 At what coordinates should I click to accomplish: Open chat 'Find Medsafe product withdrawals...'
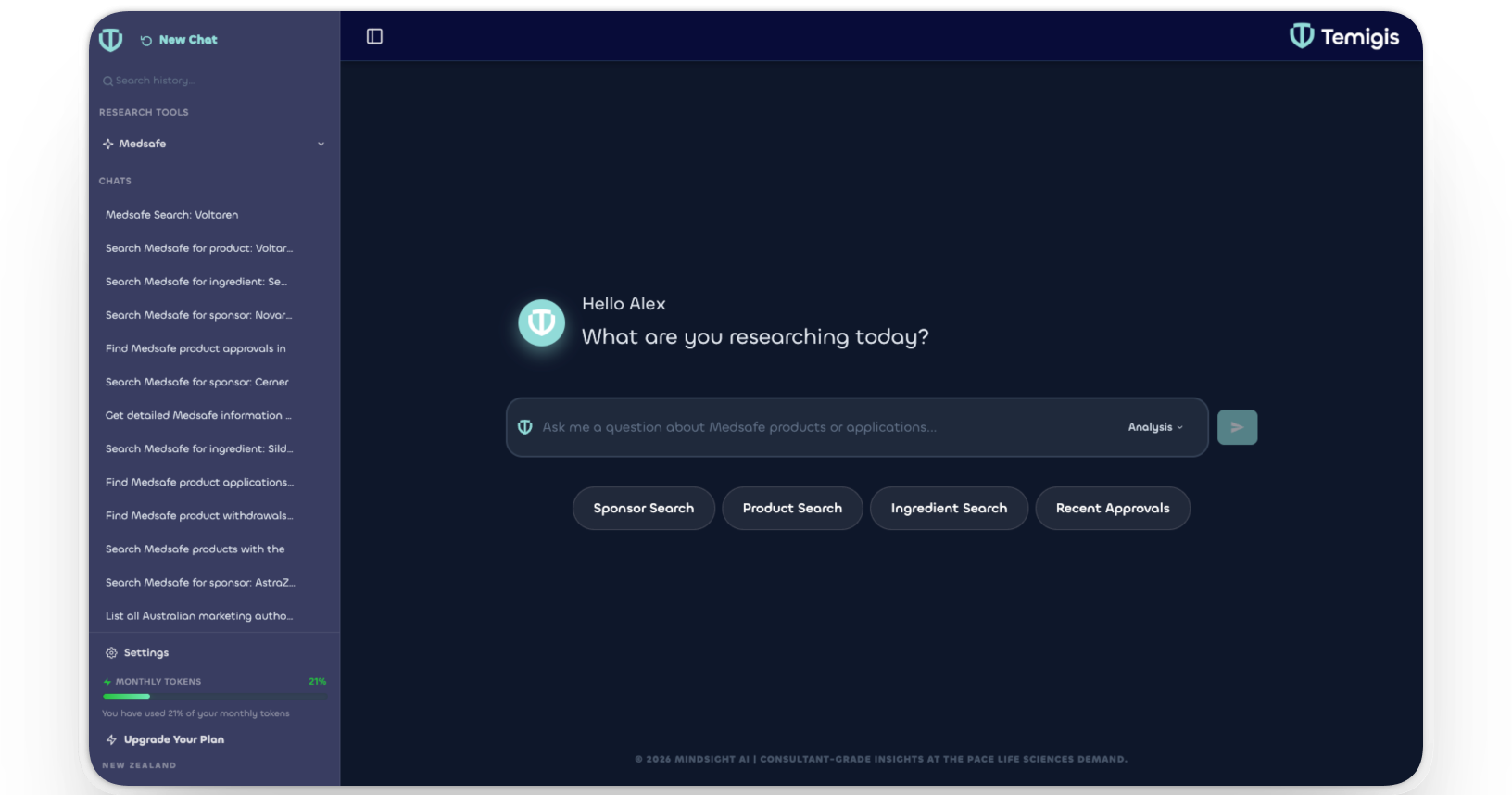[199, 515]
